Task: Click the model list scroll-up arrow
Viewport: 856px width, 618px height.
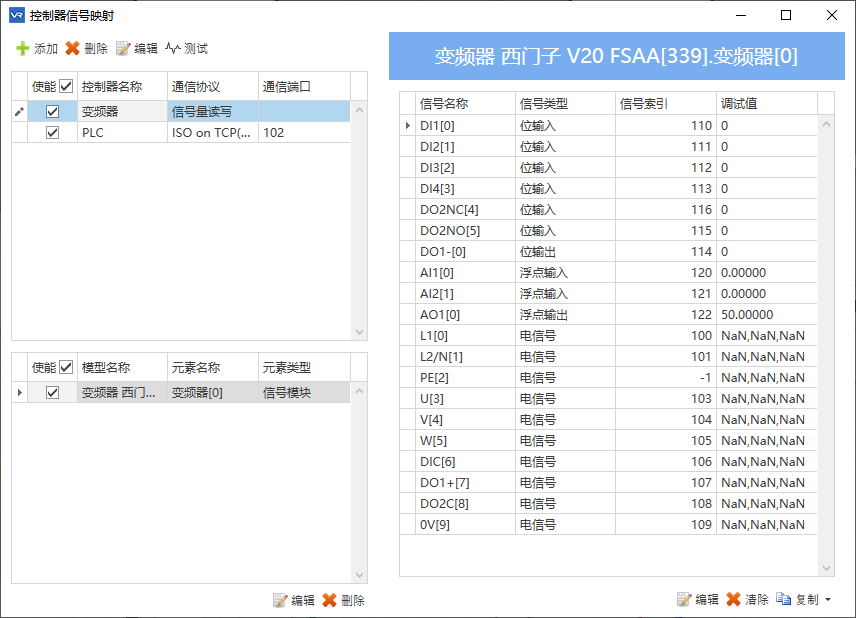Action: [x=359, y=391]
